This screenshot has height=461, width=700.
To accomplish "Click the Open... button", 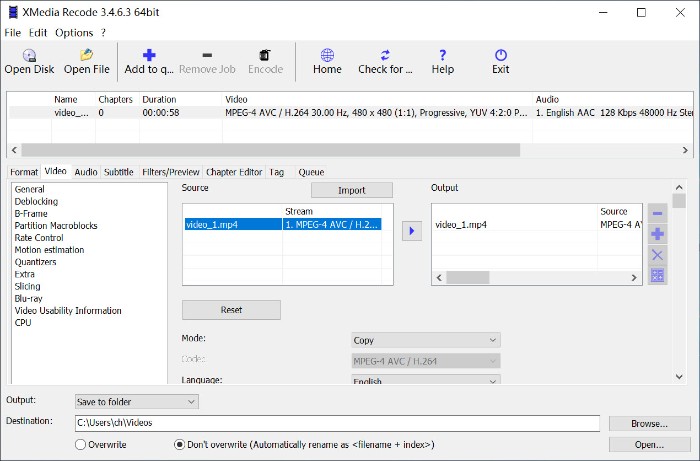I will (x=650, y=445).
